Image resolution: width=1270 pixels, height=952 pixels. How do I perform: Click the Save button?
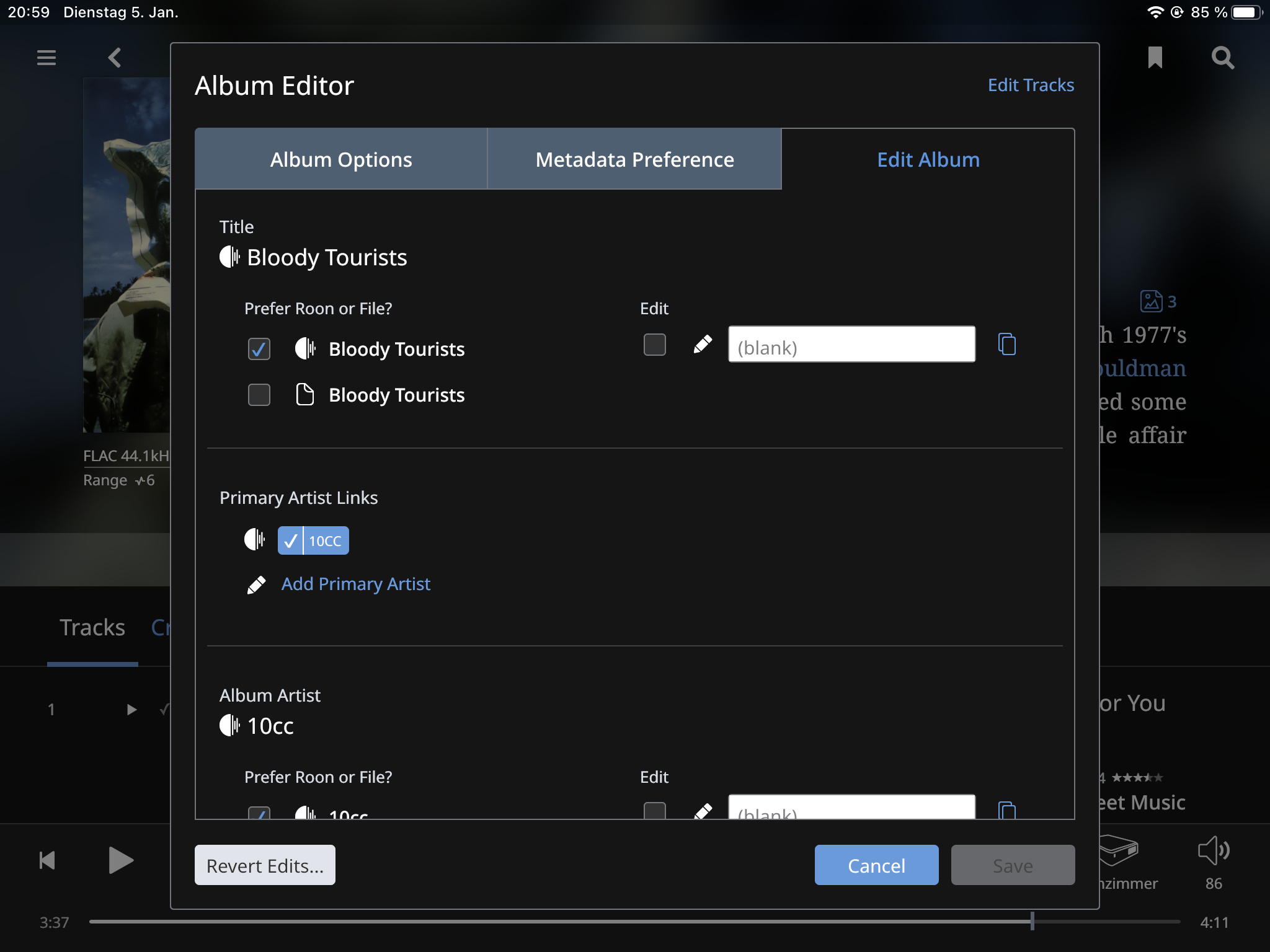[1013, 865]
